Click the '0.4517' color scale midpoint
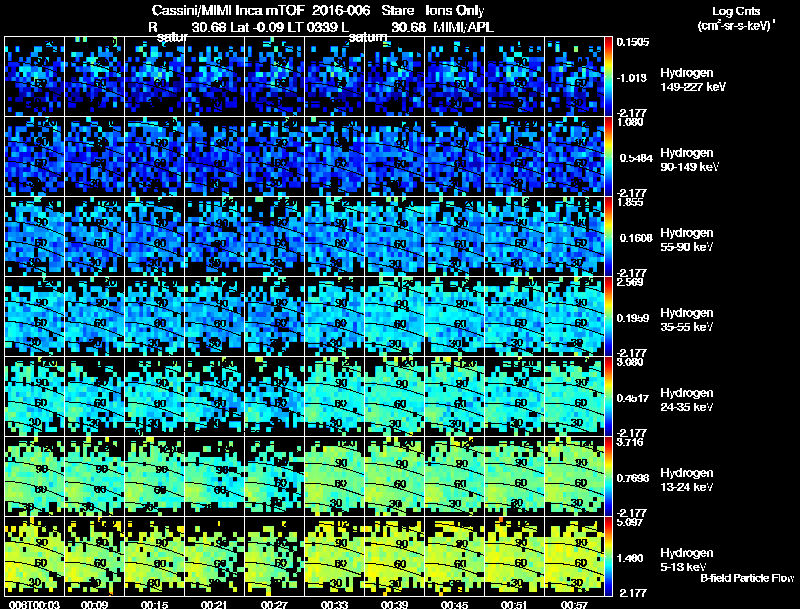The image size is (800, 609). point(633,398)
